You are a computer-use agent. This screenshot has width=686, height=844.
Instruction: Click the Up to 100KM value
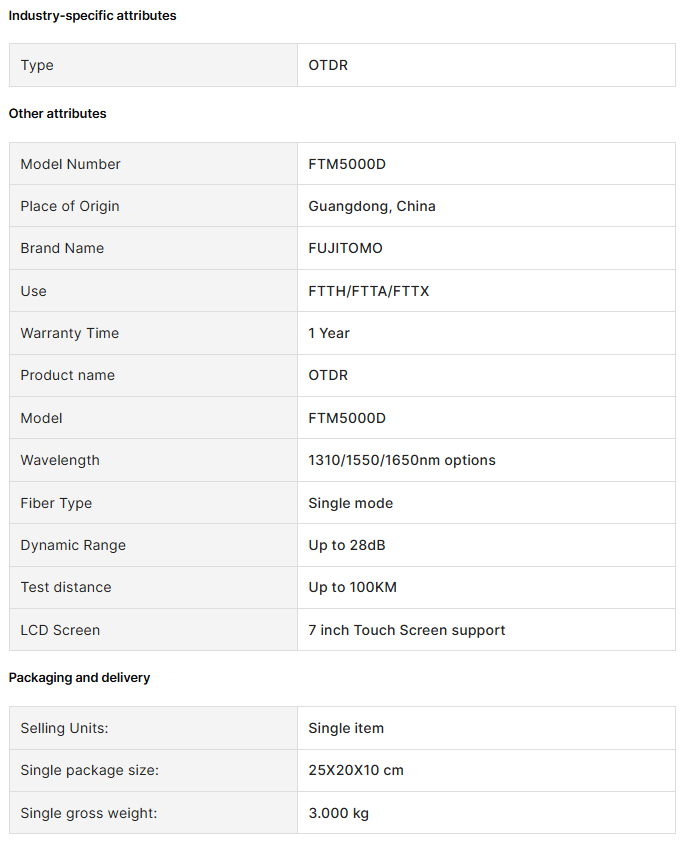coord(352,587)
